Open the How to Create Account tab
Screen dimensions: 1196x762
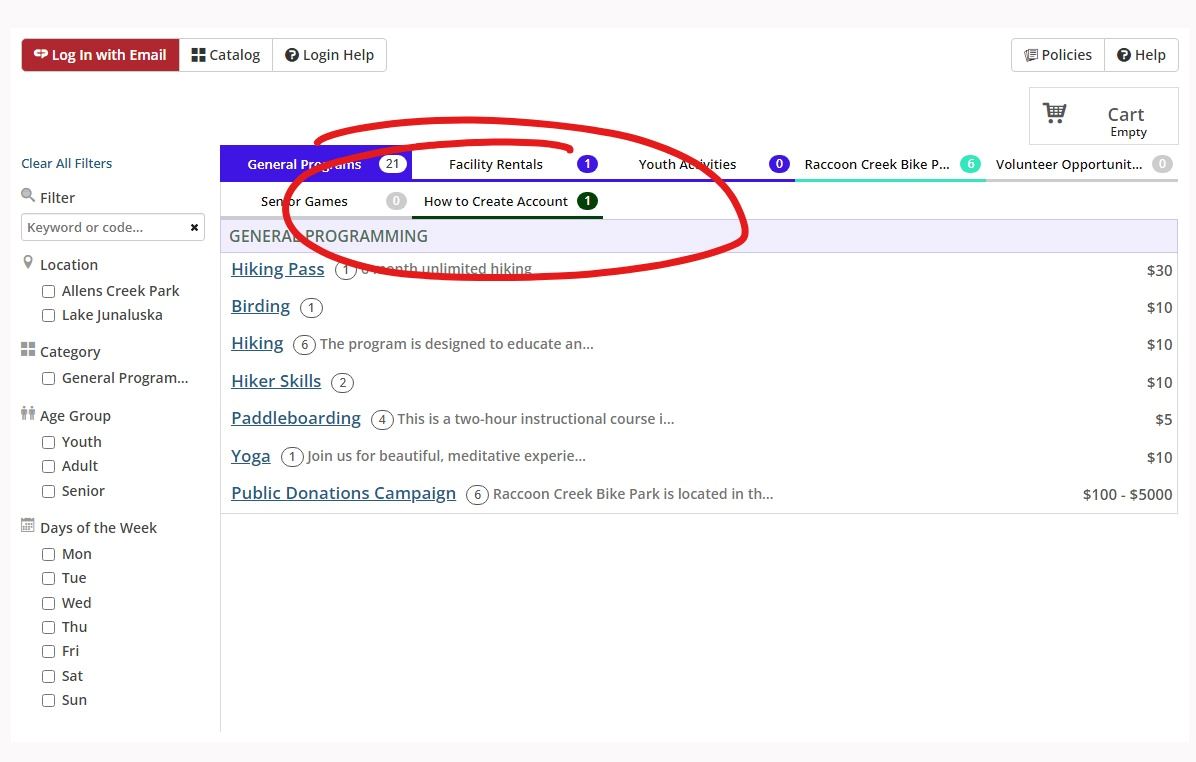[x=495, y=201]
